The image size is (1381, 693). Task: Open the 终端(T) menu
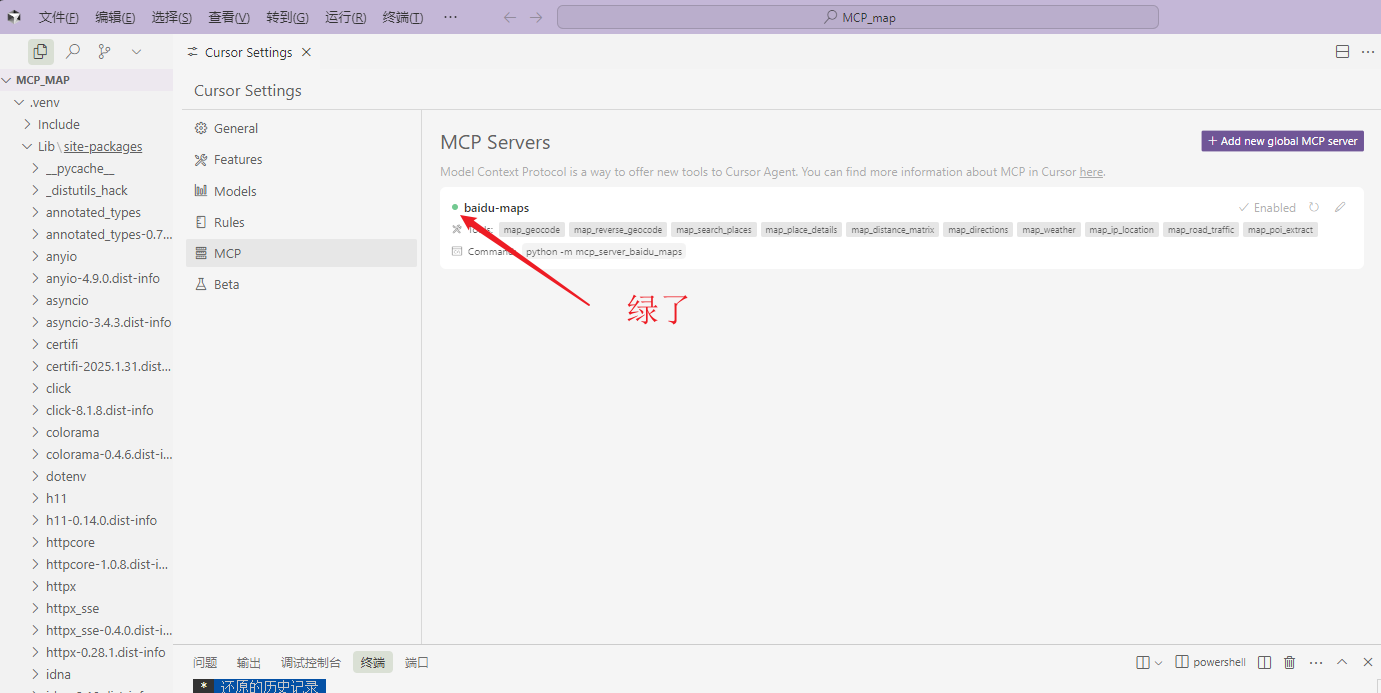403,17
